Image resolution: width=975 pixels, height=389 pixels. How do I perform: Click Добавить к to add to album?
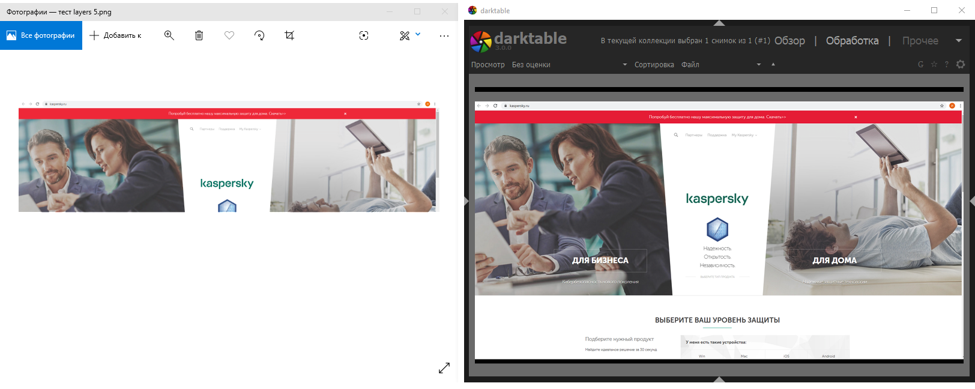tap(115, 35)
